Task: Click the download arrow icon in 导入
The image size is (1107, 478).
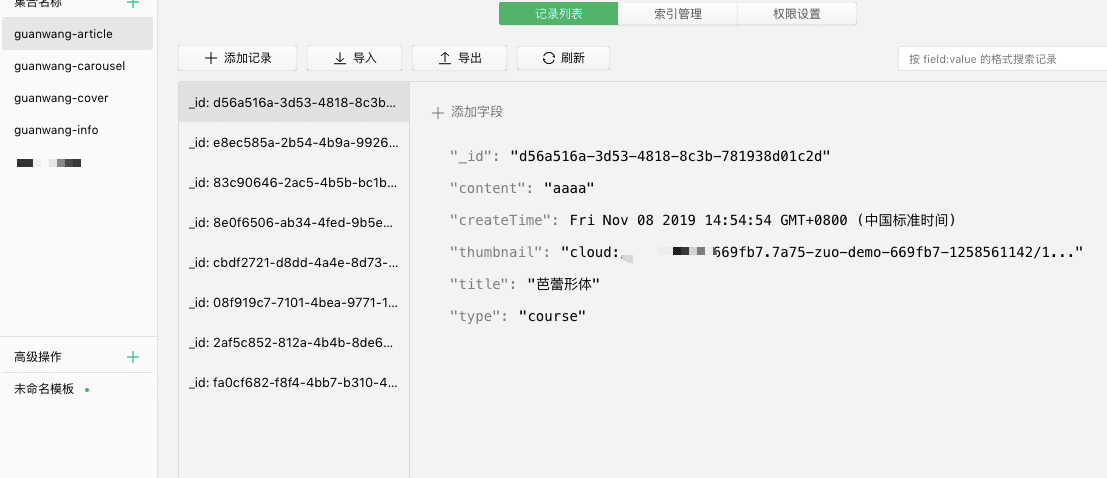Action: pos(340,59)
